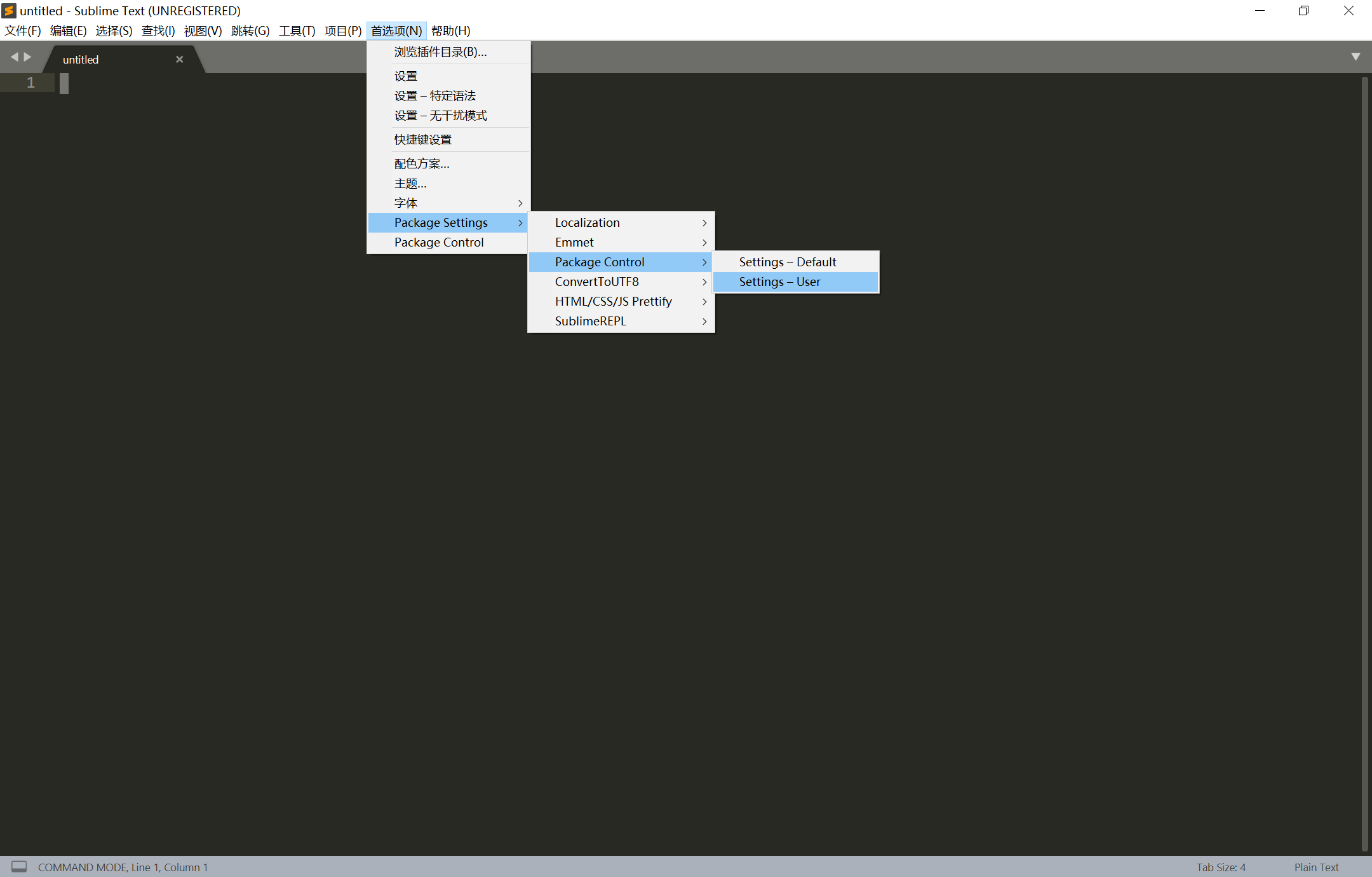Open the 选择(S) menu

point(114,31)
